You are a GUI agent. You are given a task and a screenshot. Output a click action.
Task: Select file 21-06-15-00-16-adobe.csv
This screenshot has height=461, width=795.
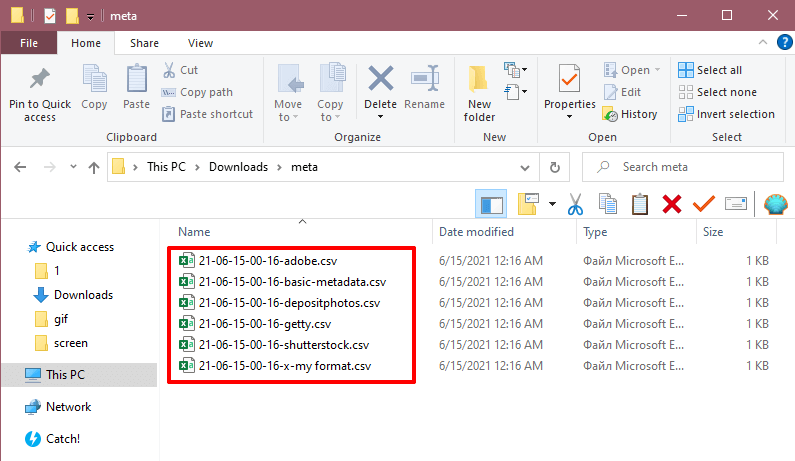[x=258, y=261]
